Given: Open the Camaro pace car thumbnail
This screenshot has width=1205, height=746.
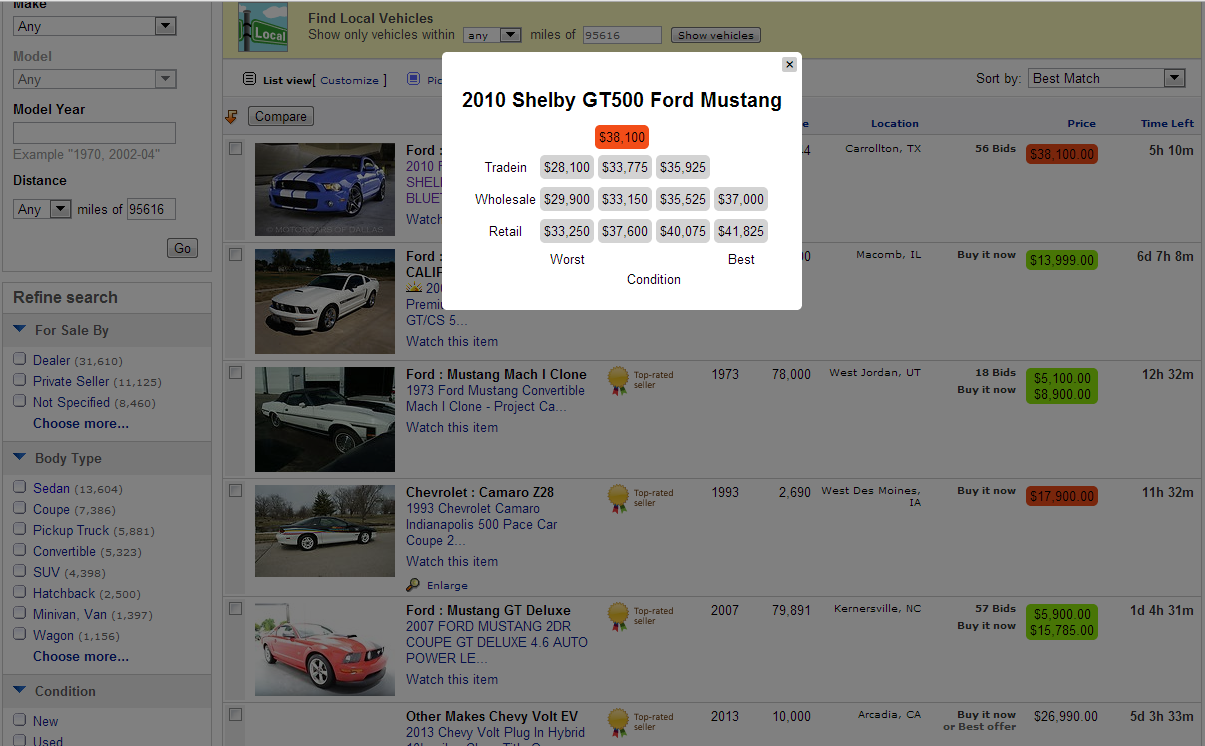Looking at the screenshot, I should (x=325, y=531).
